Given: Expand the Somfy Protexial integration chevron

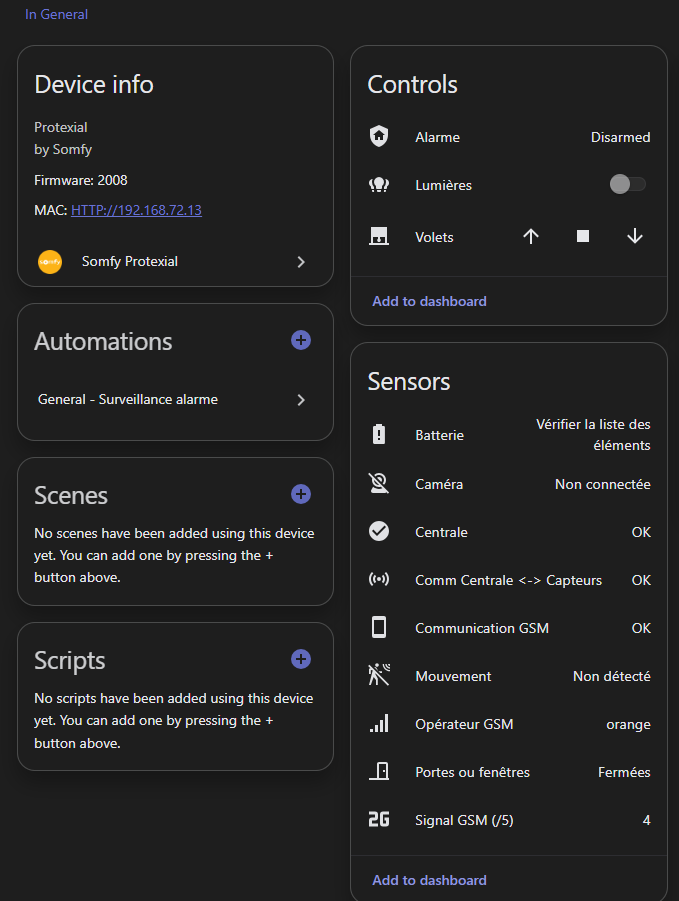Looking at the screenshot, I should coord(301,262).
